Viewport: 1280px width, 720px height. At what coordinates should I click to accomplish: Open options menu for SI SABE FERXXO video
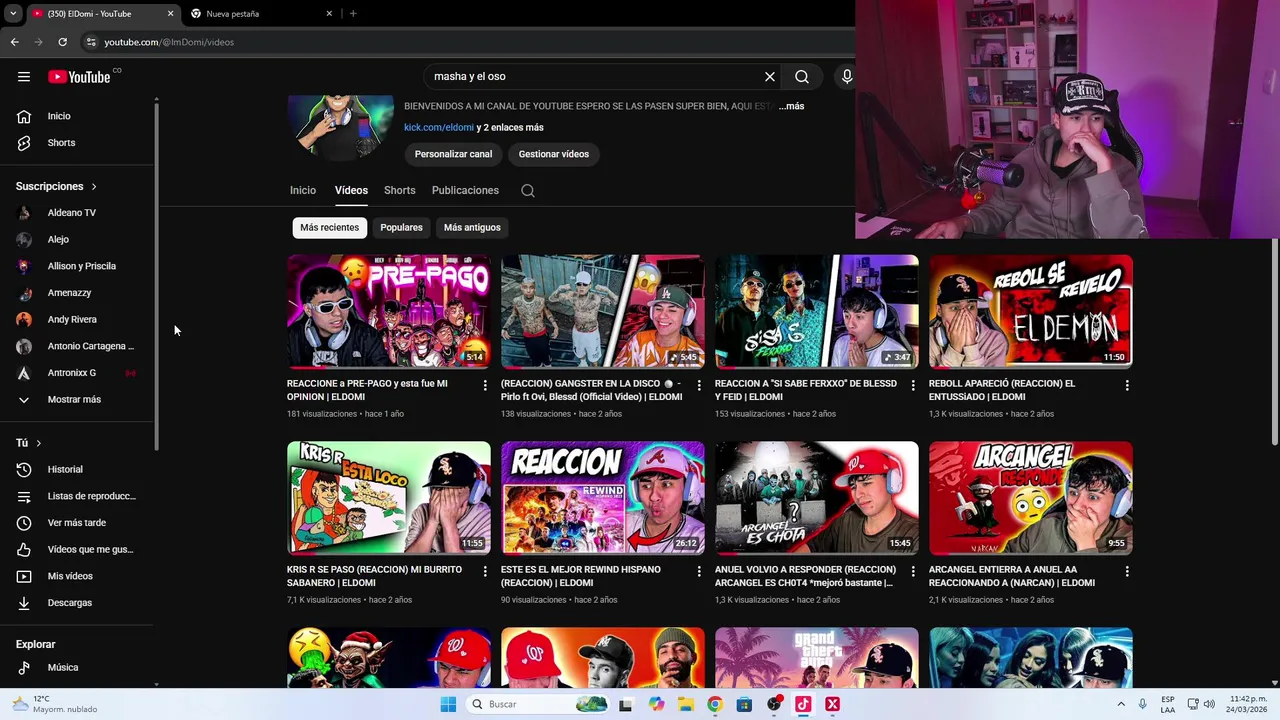point(913,385)
